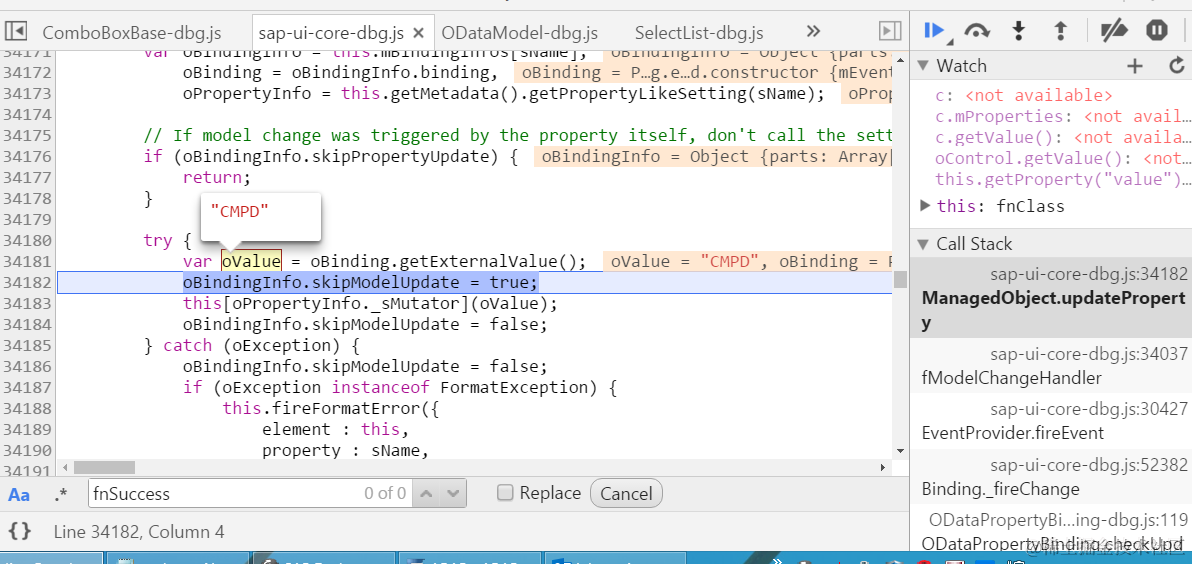Deactivate breakpoints icon
The width and height of the screenshot is (1192, 564).
(x=1114, y=30)
